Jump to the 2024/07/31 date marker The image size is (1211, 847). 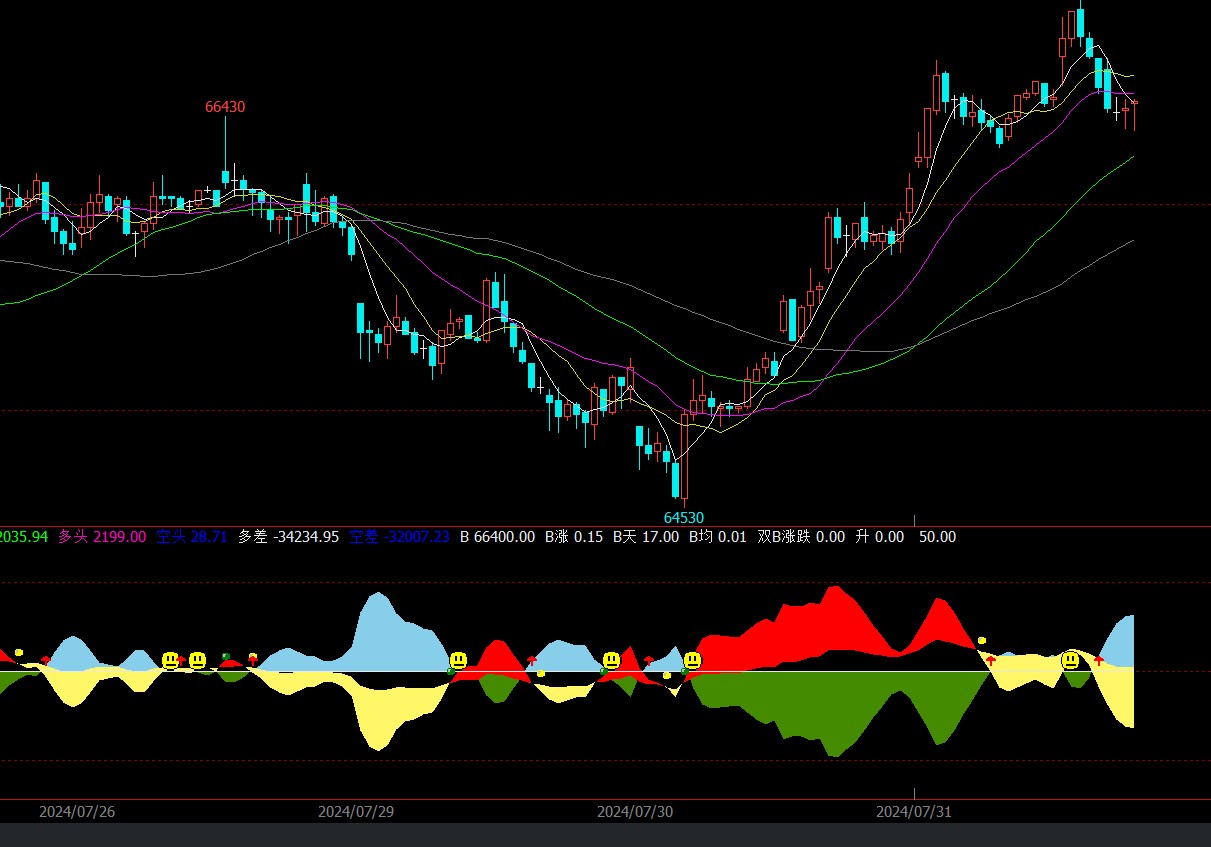pyautogui.click(x=913, y=812)
